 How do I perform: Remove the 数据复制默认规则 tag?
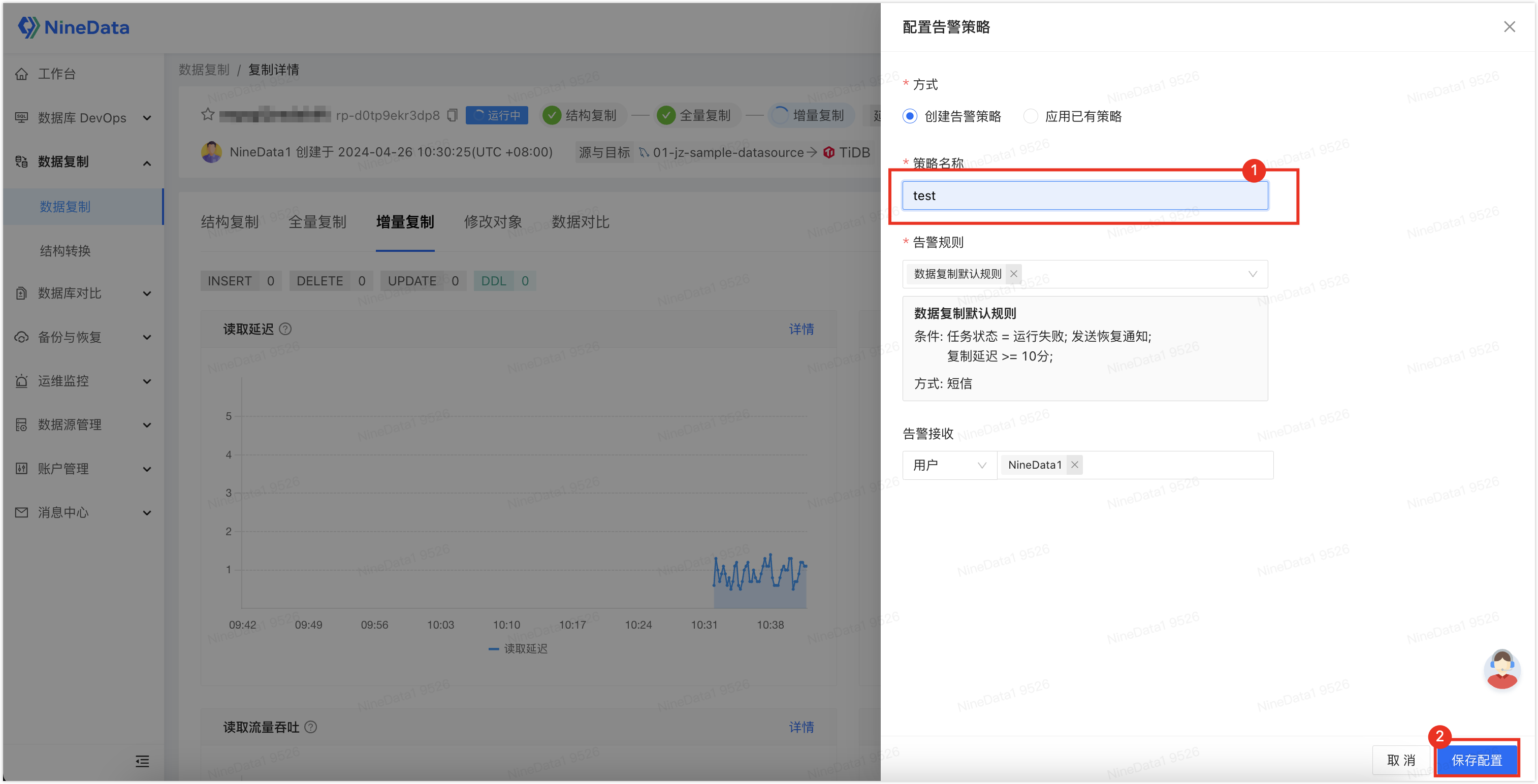pos(1013,274)
